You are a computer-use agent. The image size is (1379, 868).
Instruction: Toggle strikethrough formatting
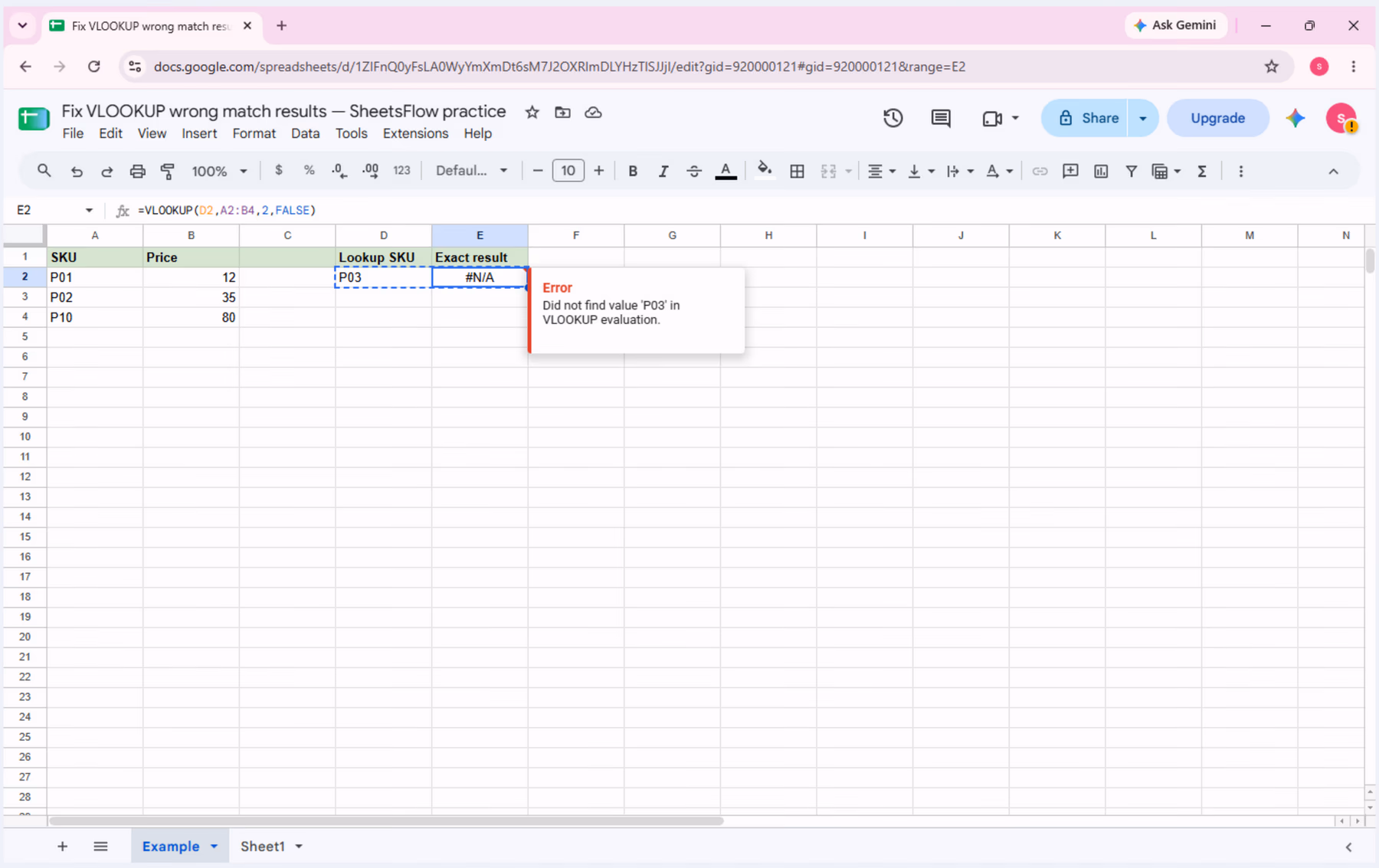[693, 171]
